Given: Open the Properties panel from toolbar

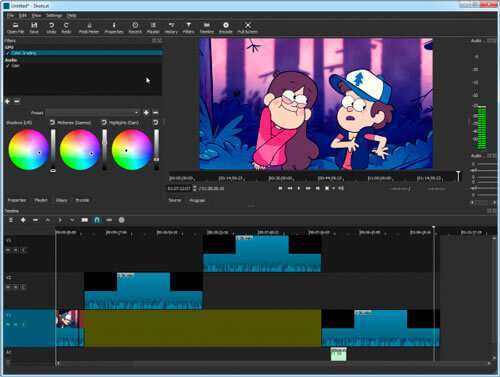Looking at the screenshot, I should coord(114,28).
